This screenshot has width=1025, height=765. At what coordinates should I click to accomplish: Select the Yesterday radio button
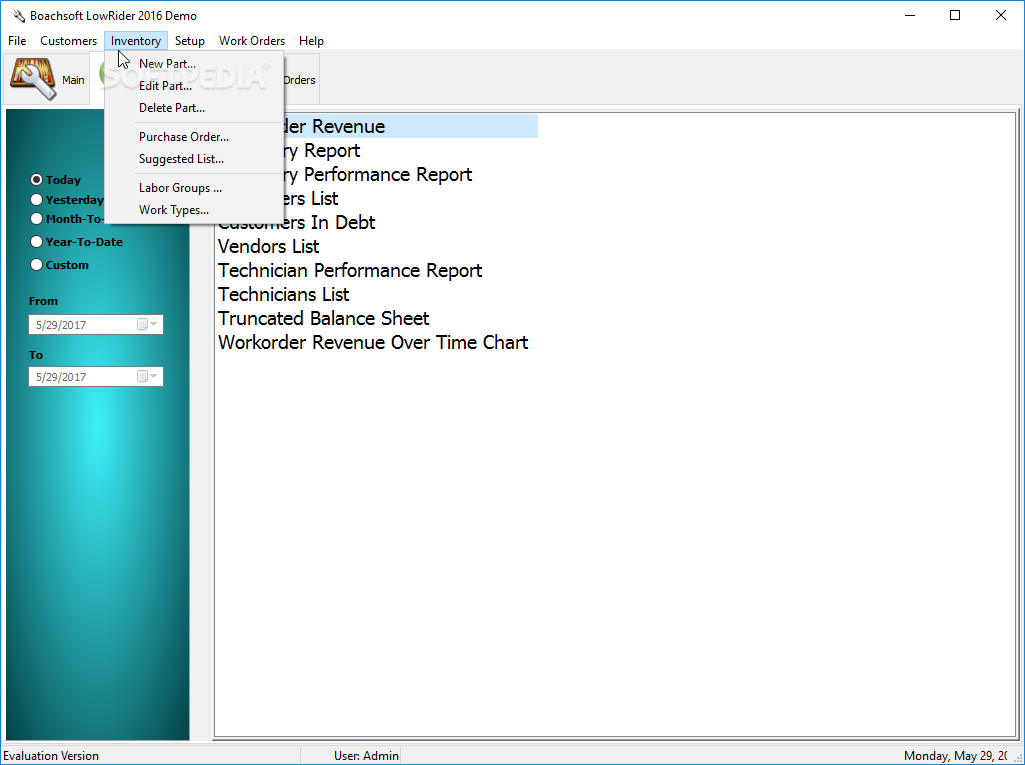pyautogui.click(x=37, y=199)
